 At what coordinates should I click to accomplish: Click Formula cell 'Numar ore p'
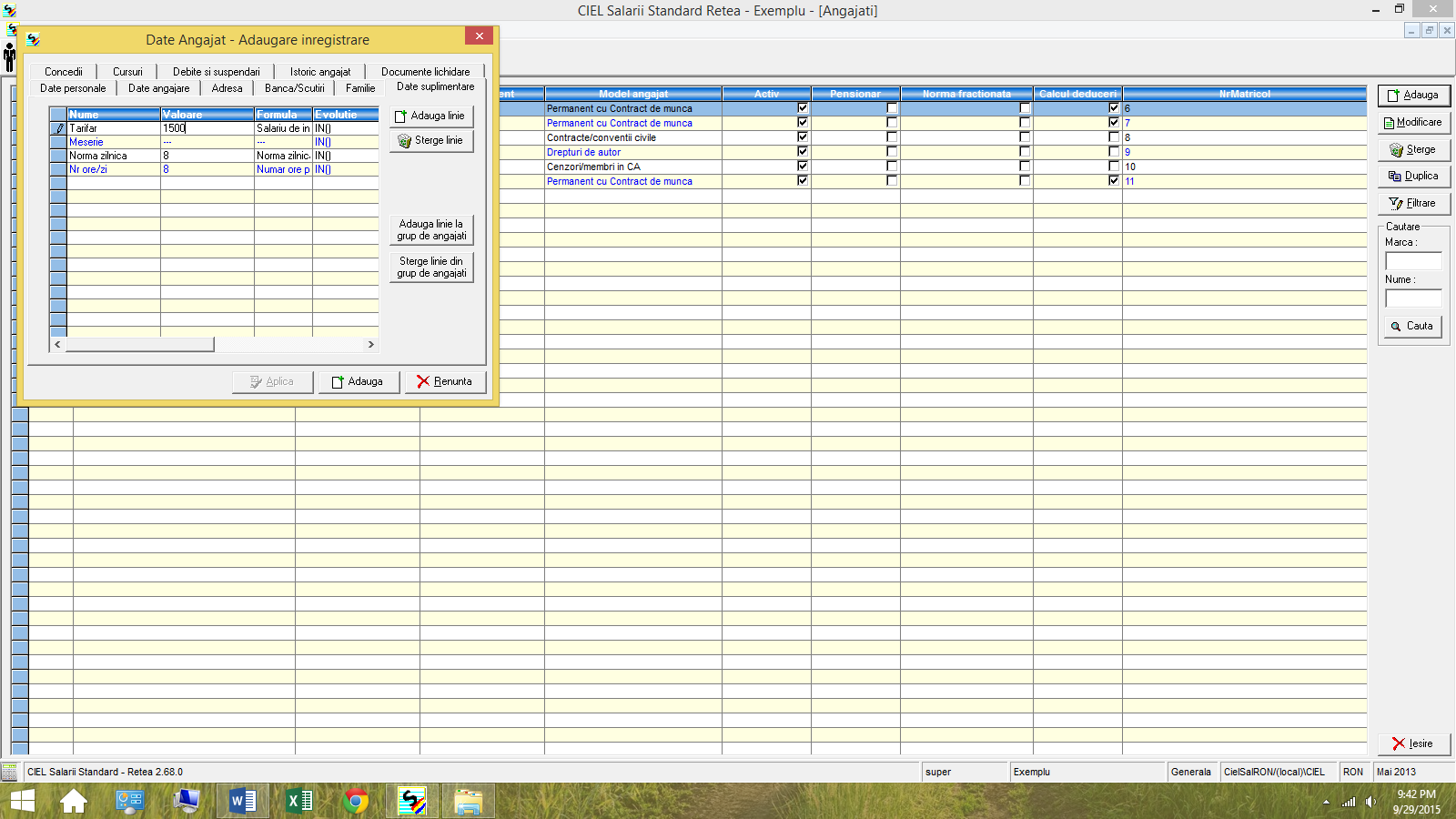point(283,169)
